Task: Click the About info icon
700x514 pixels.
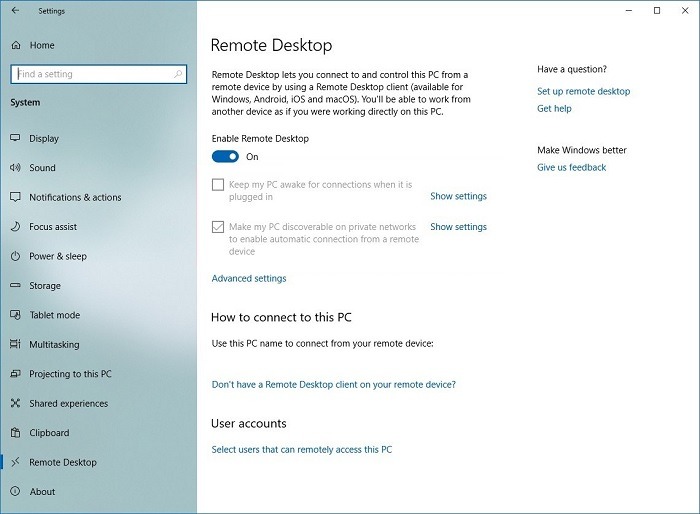Action: [15, 491]
